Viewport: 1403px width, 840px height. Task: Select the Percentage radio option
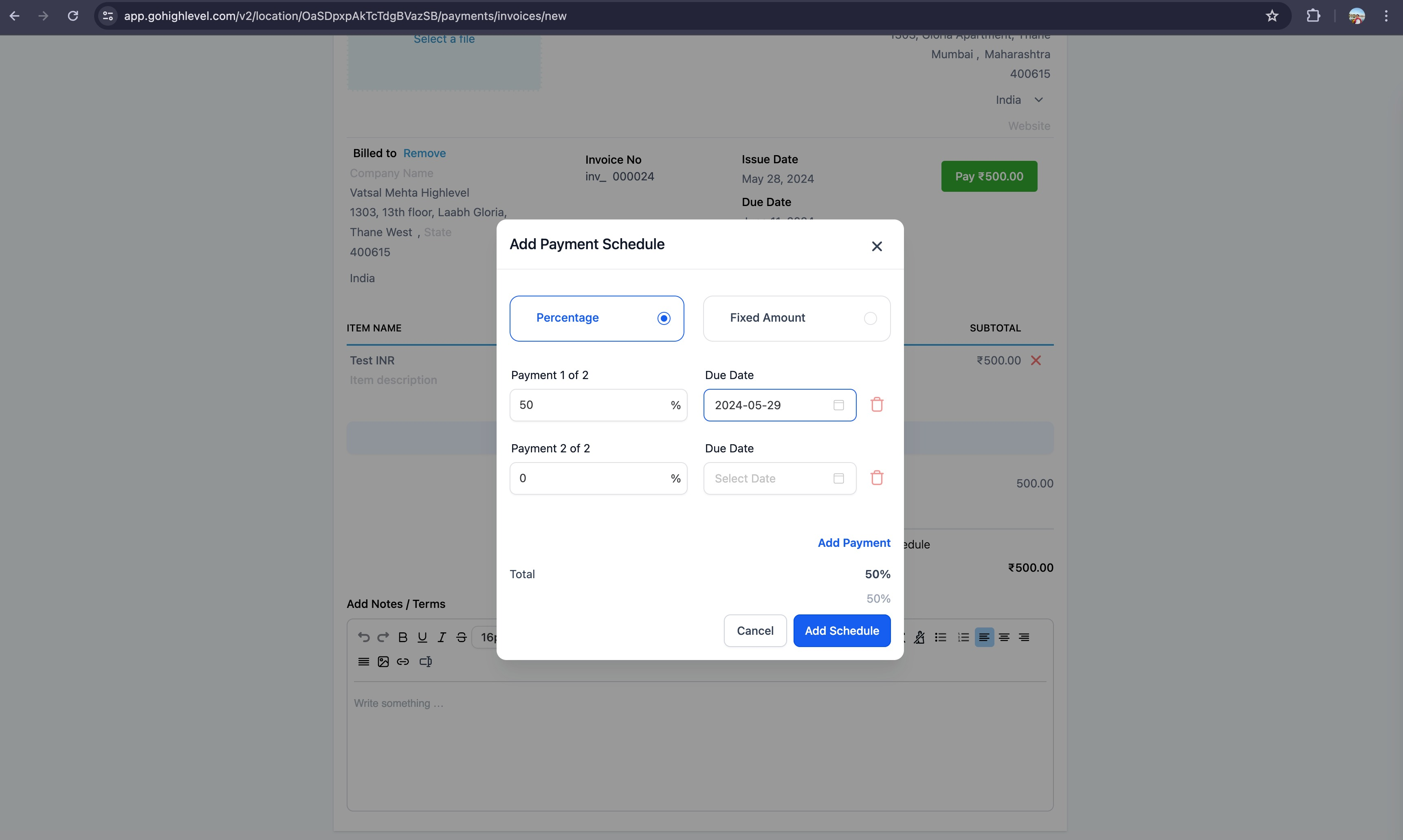click(664, 318)
